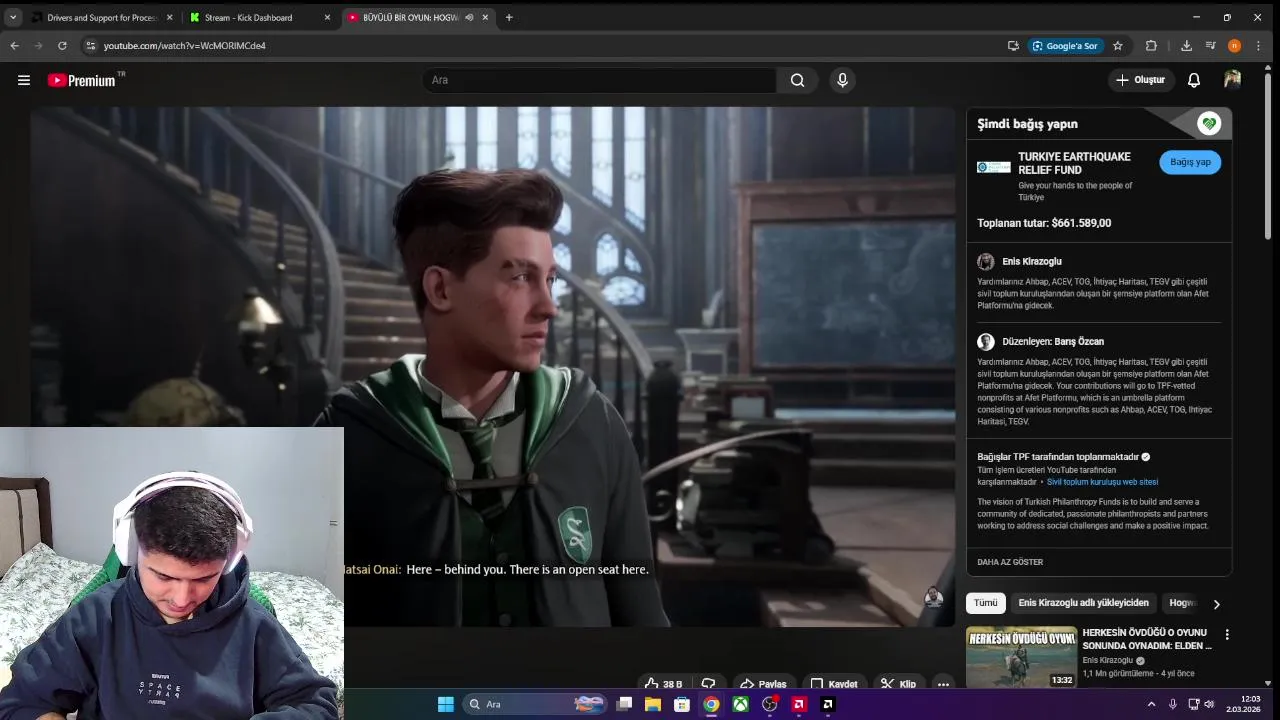Viewport: 1280px width, 720px height.
Task: Open the Chrome profile avatar
Action: tap(1234, 46)
